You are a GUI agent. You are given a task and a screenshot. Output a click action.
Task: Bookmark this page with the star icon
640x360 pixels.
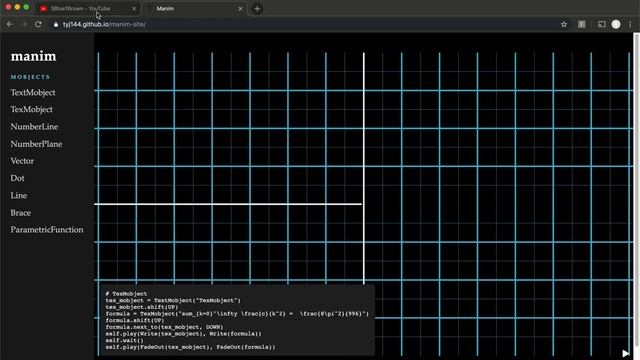[564, 24]
